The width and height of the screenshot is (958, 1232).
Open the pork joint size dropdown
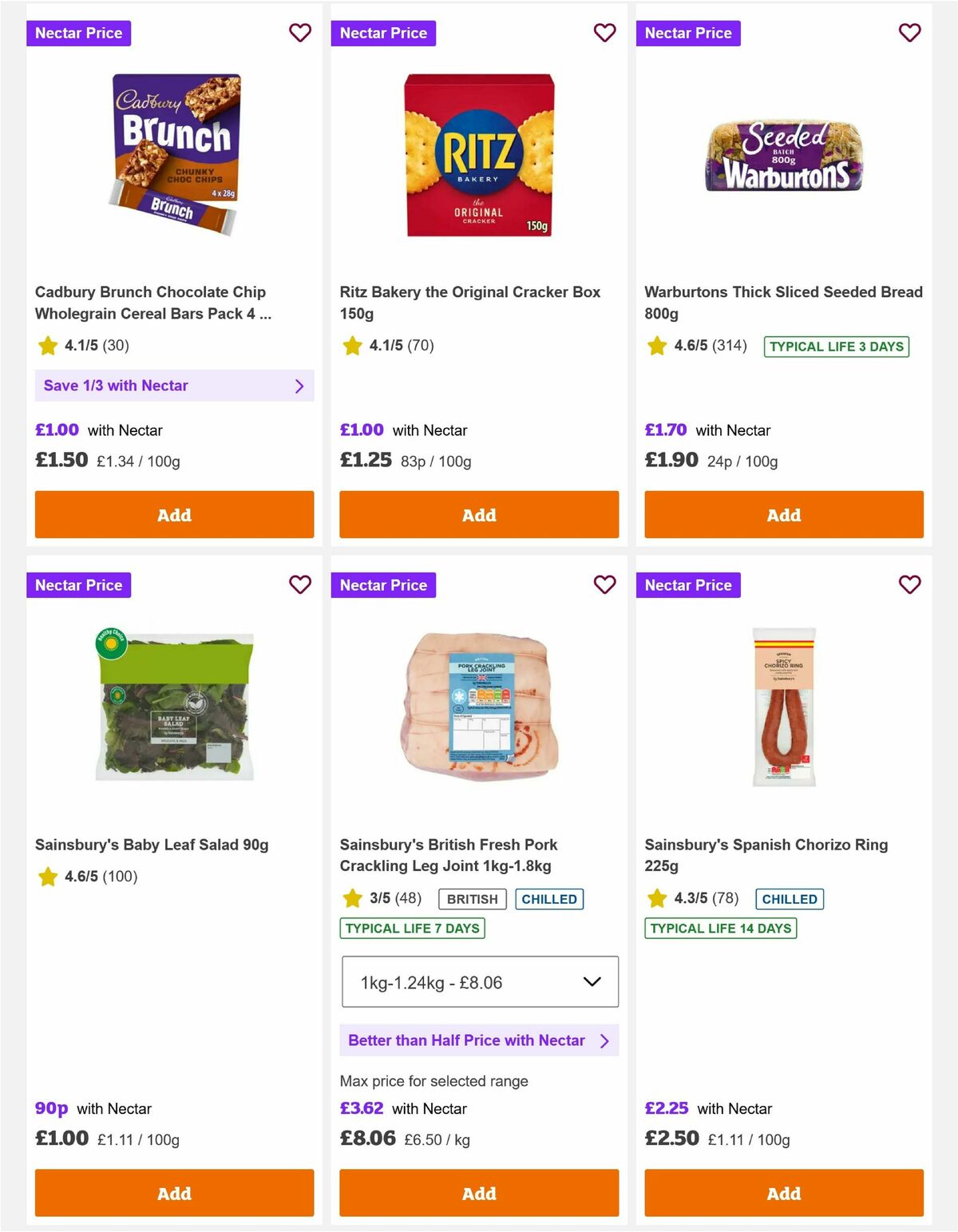(x=479, y=982)
